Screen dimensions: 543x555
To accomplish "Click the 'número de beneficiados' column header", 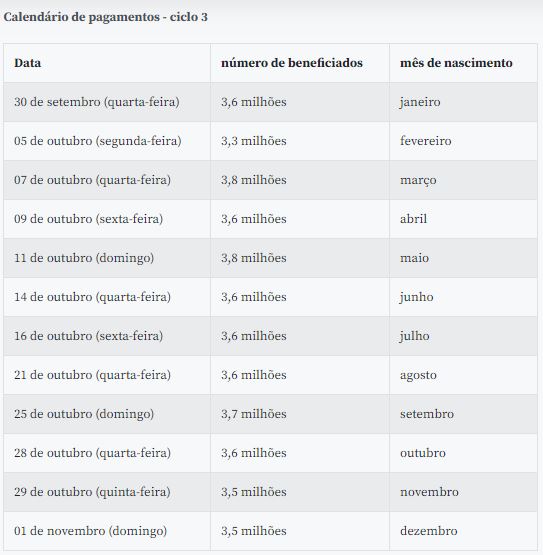I will tap(300, 63).
